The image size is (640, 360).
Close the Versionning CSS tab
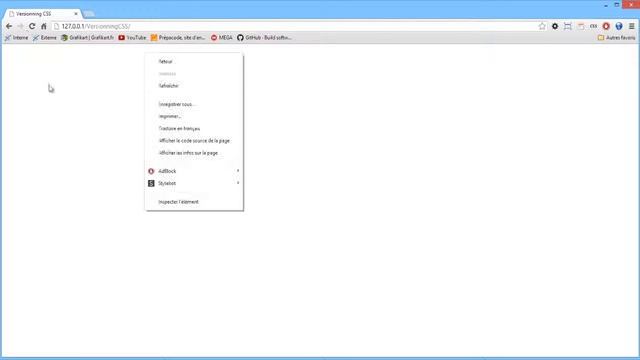[76, 14]
